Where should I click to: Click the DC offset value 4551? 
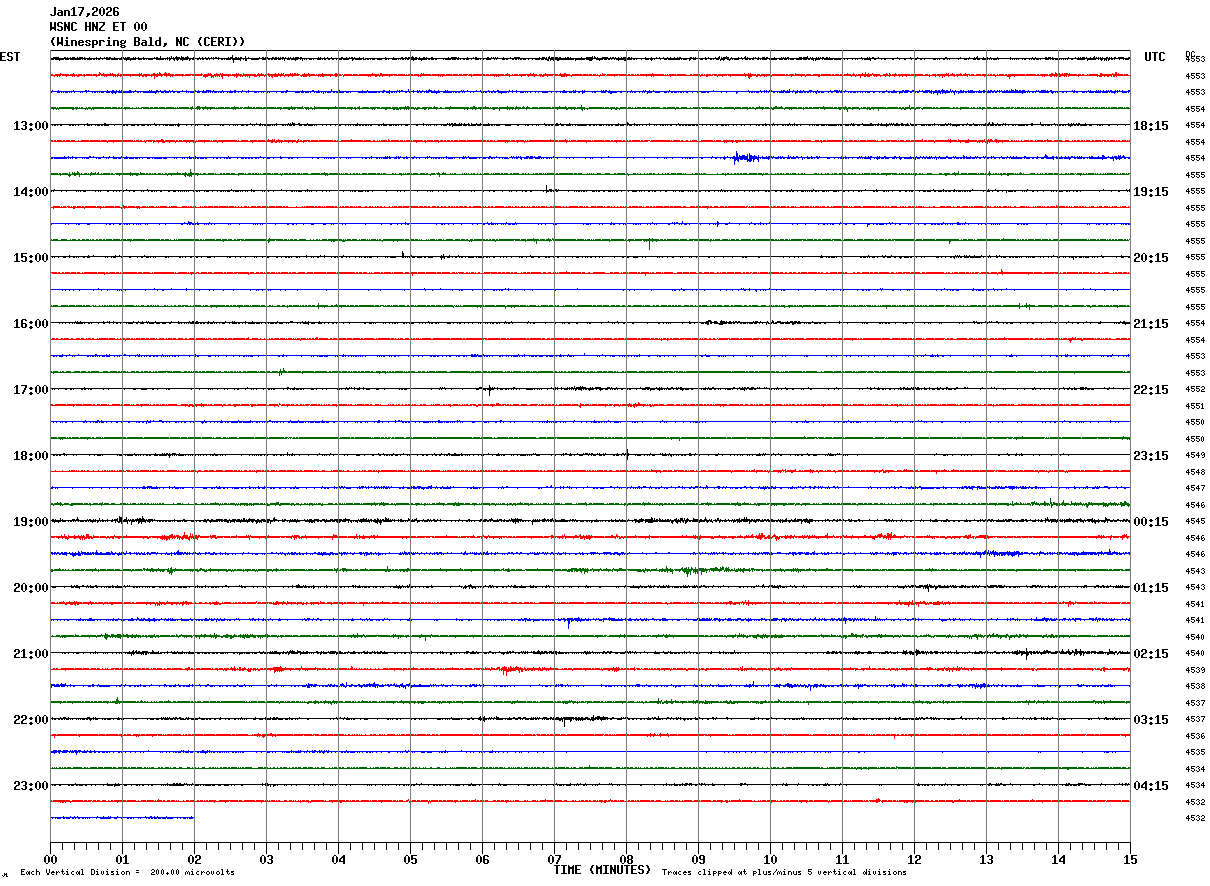tap(1195, 406)
